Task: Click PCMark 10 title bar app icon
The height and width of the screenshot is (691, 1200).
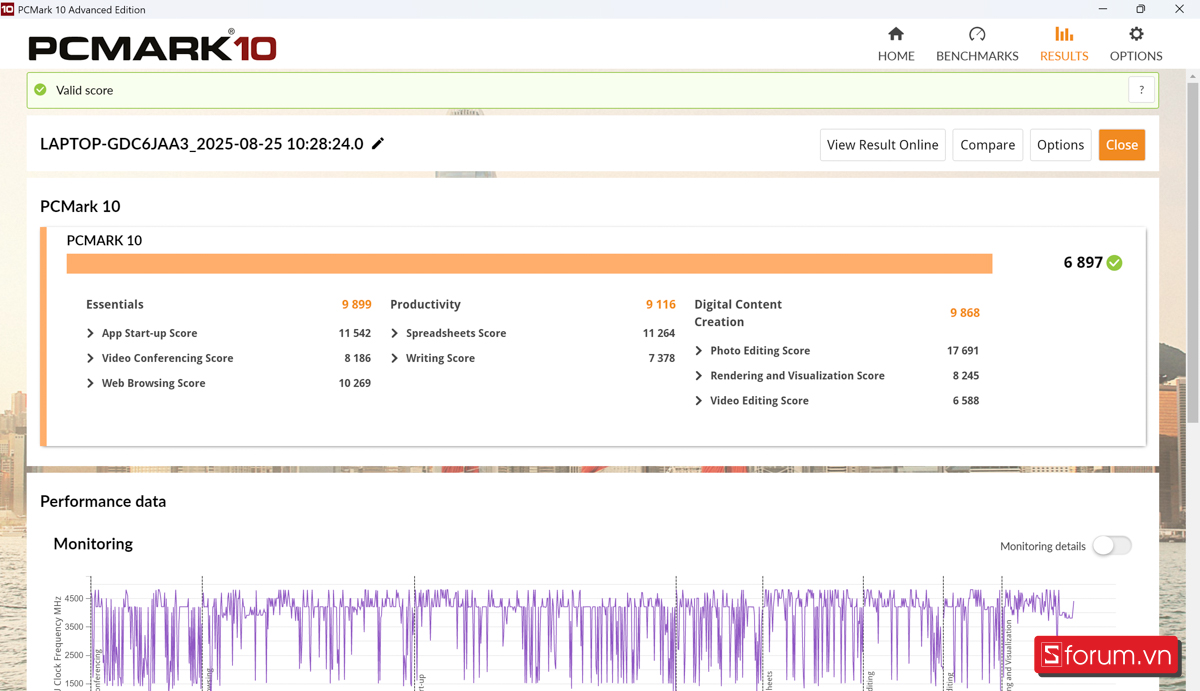Action: [8, 9]
